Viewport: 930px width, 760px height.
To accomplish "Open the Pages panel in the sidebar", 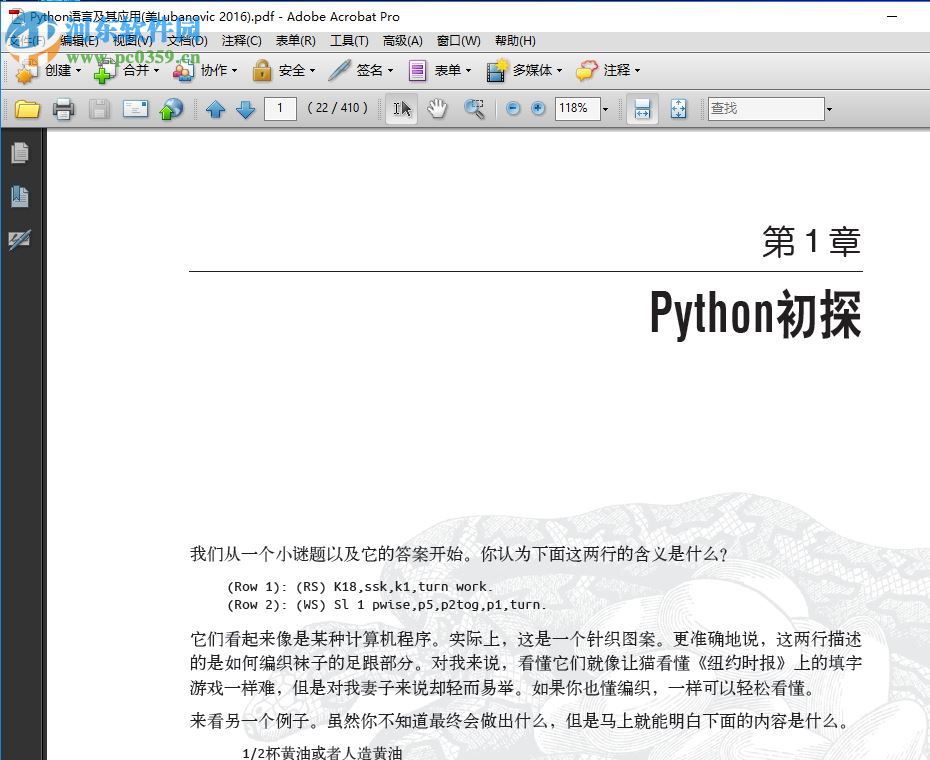I will pos(21,153).
